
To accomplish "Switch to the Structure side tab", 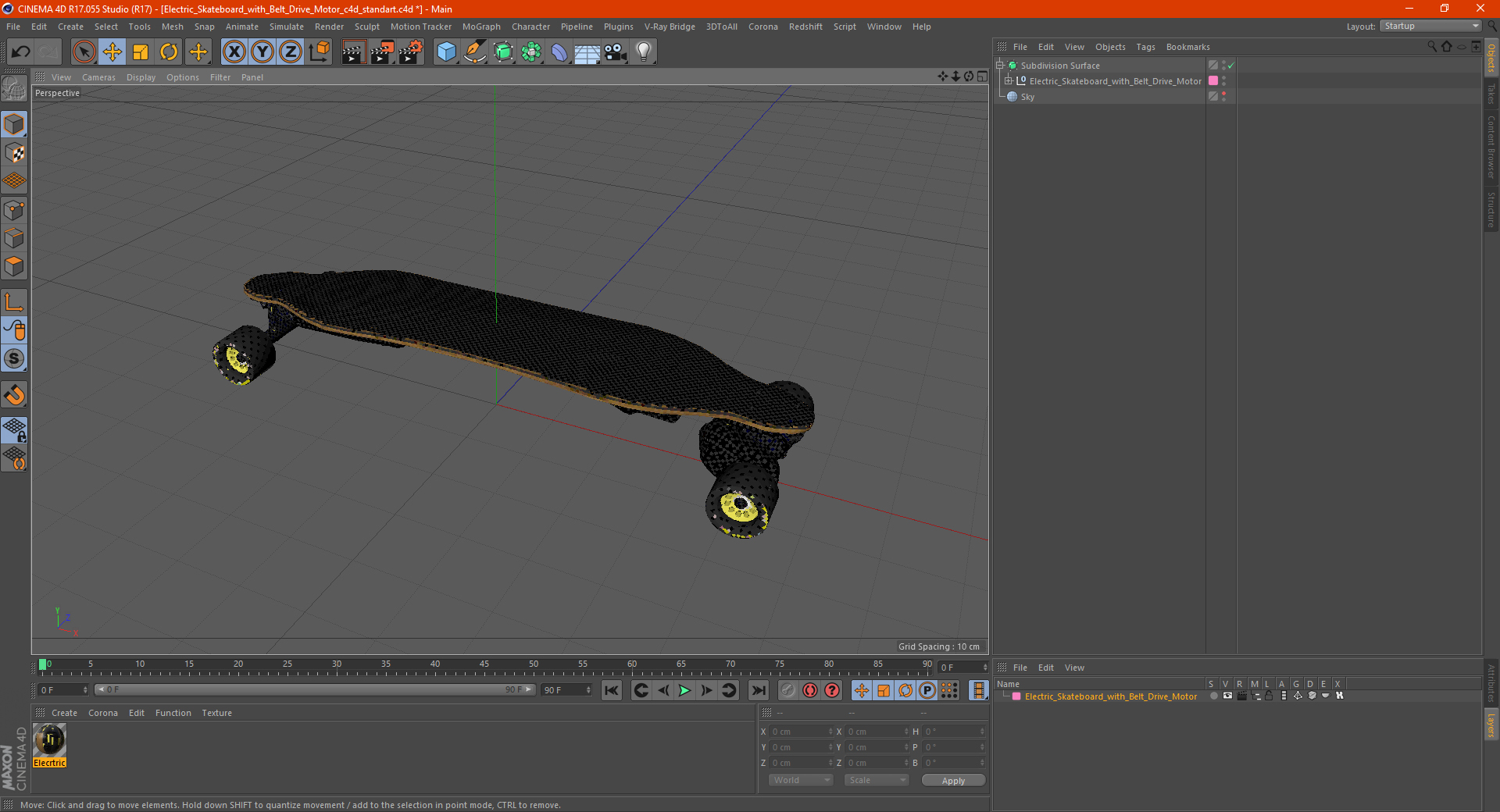I will coord(1491,209).
